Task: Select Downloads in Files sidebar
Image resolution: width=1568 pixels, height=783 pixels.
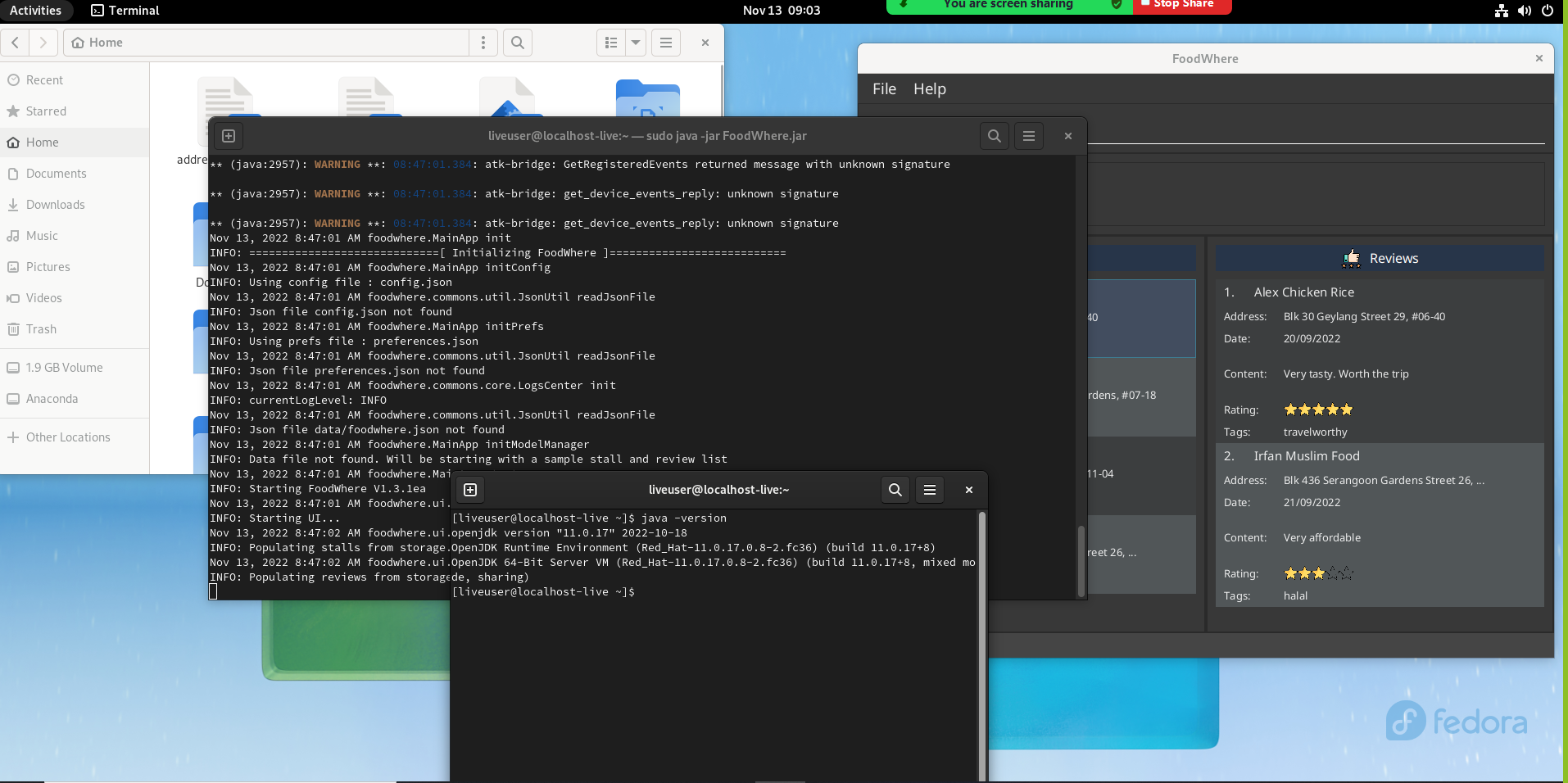Action: pos(75,205)
